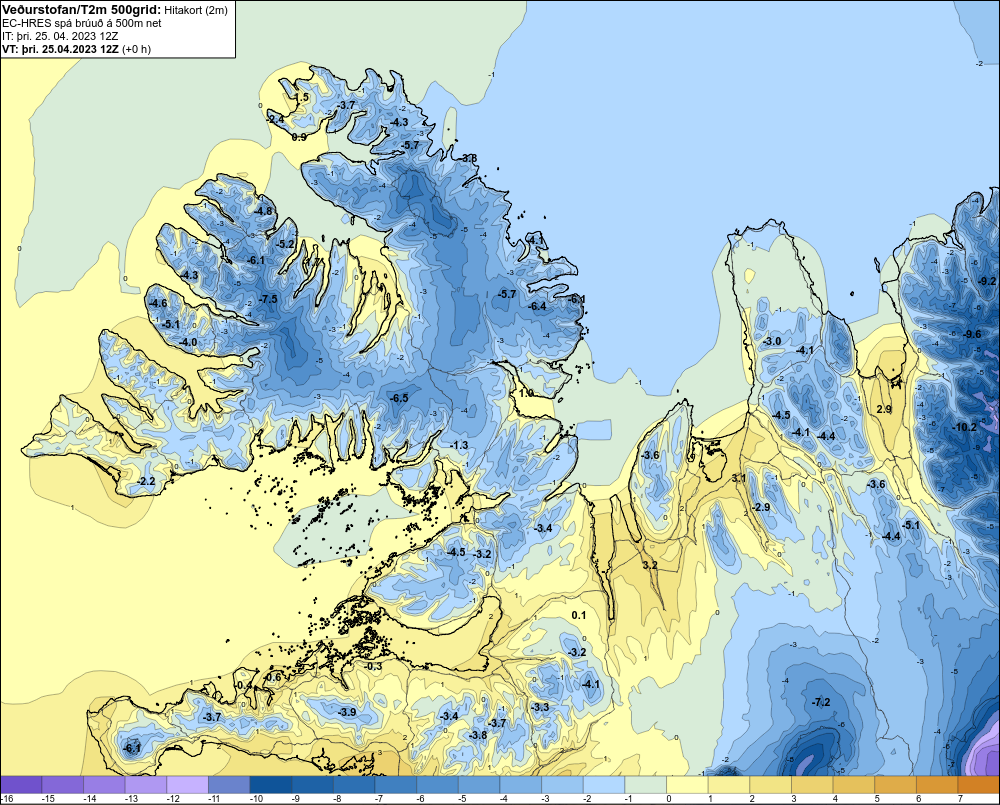Image resolution: width=1000 pixels, height=805 pixels.
Task: Click the -6.5 temperature label
Action: pos(399,398)
